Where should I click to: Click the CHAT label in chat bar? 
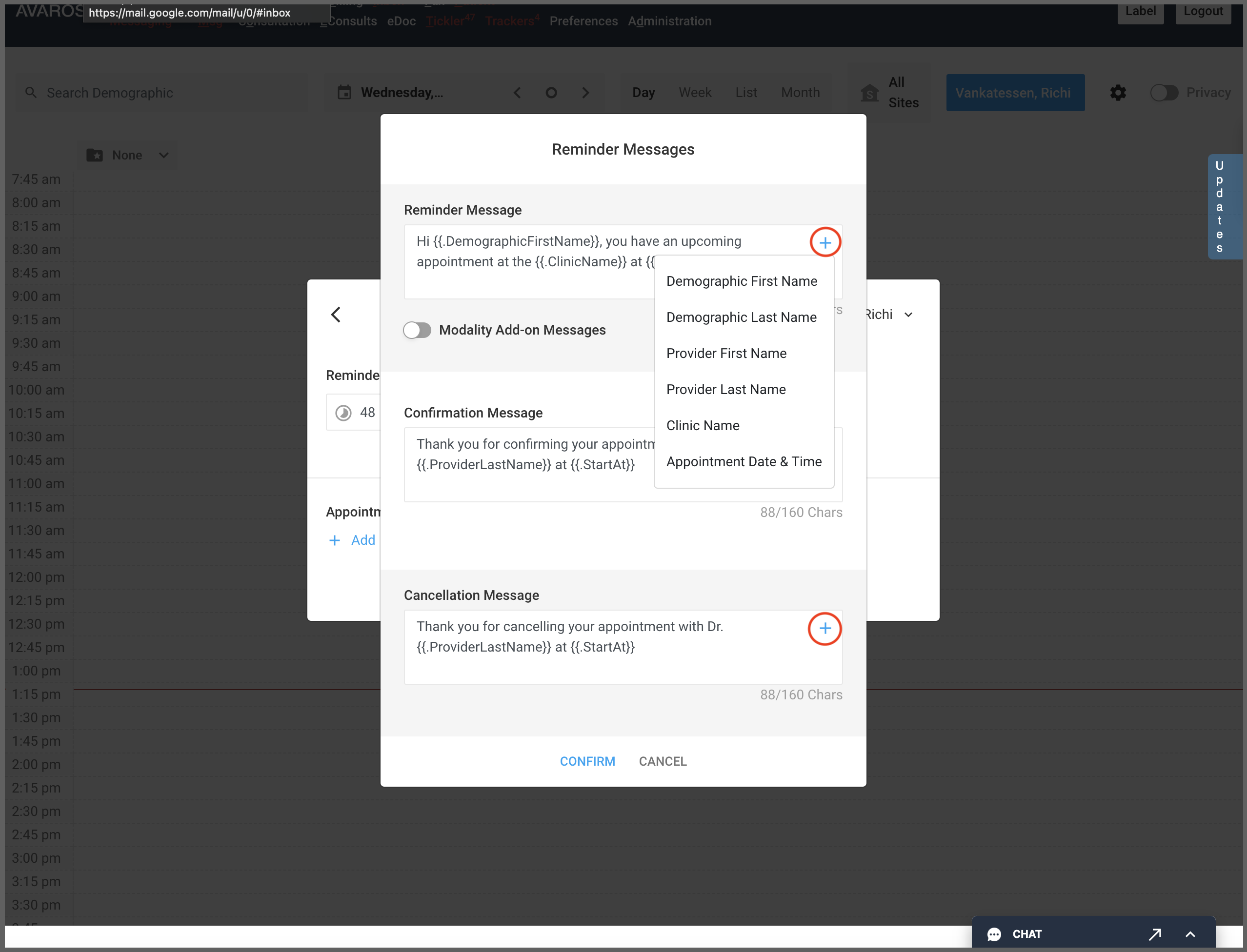(1027, 934)
